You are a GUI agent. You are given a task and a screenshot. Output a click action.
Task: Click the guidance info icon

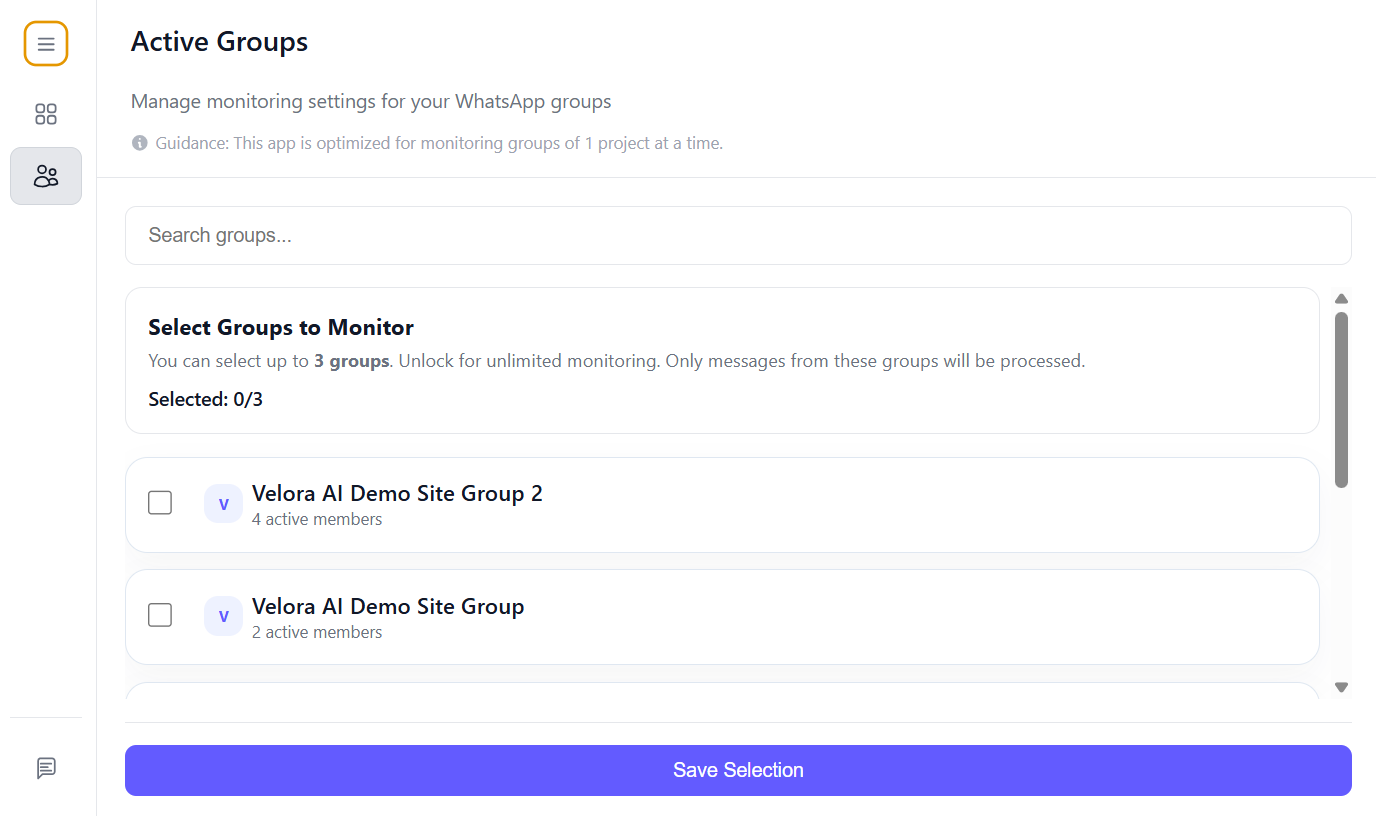tap(140, 143)
